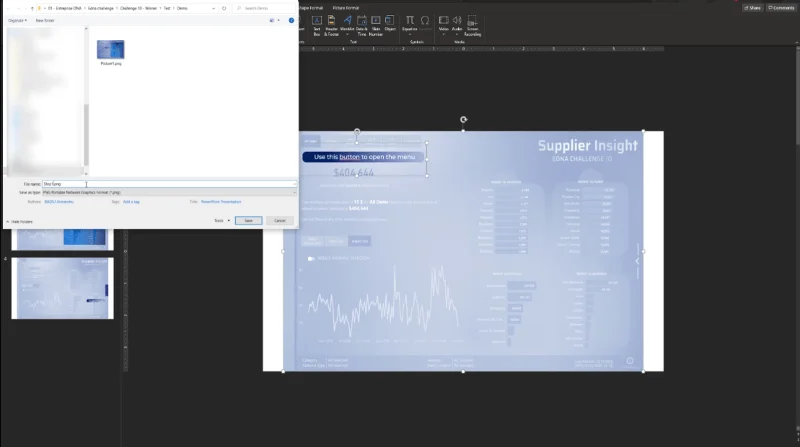
Task: Focus the Search Demo box
Action: click(x=264, y=8)
